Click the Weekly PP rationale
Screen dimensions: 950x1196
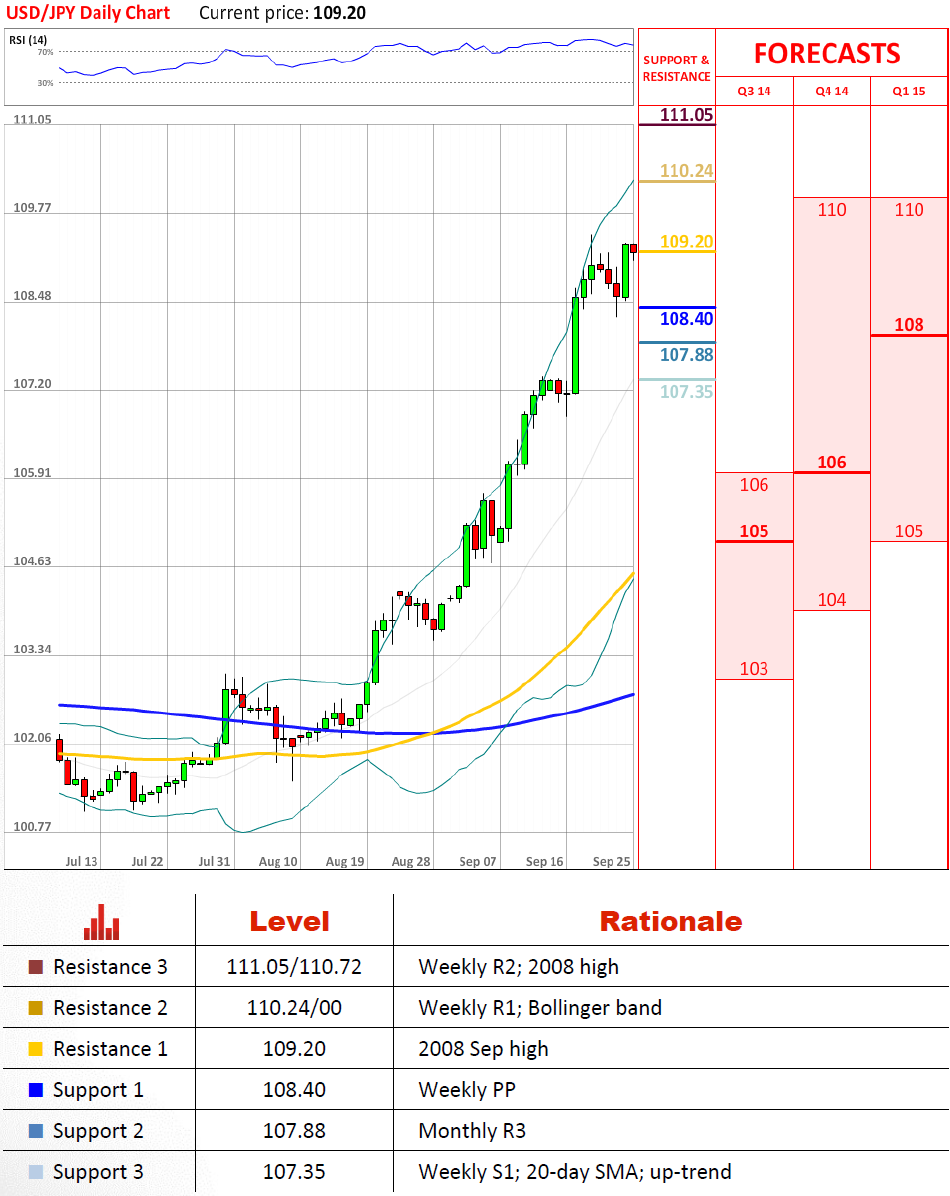coord(467,1091)
